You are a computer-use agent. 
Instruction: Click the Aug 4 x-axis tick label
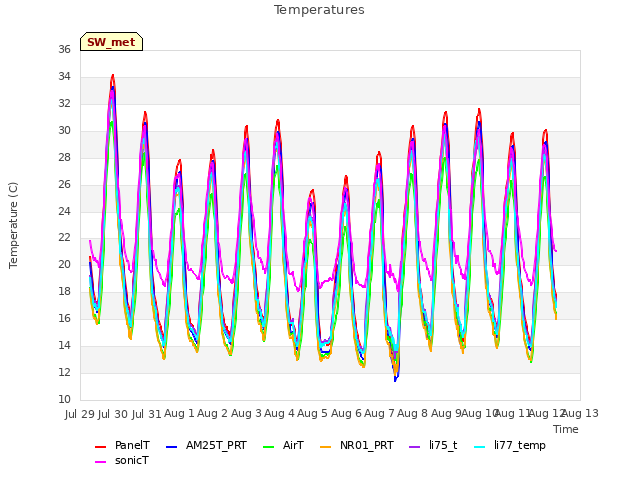tap(279, 413)
